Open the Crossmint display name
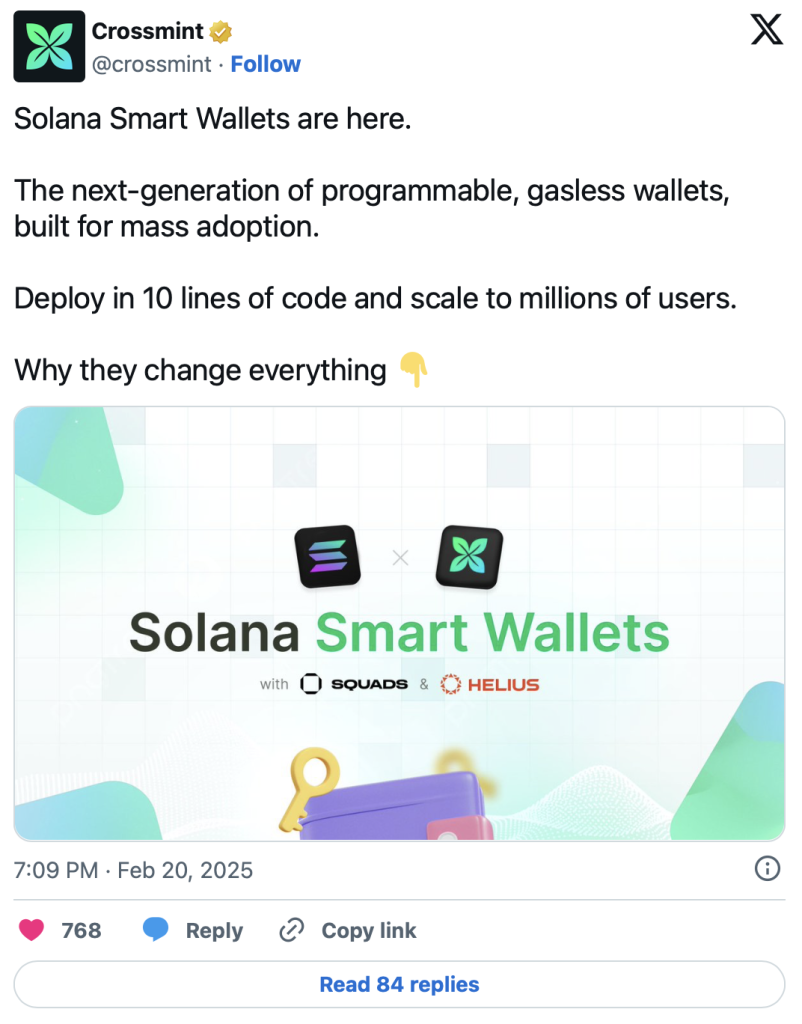802x1024 pixels. 147,31
